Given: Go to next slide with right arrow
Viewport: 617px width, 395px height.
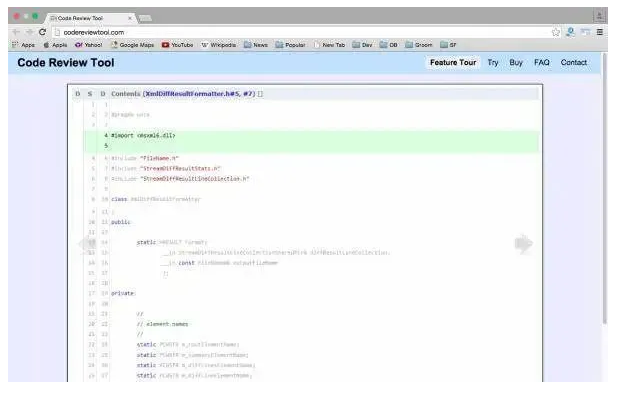Looking at the screenshot, I should (x=523, y=244).
